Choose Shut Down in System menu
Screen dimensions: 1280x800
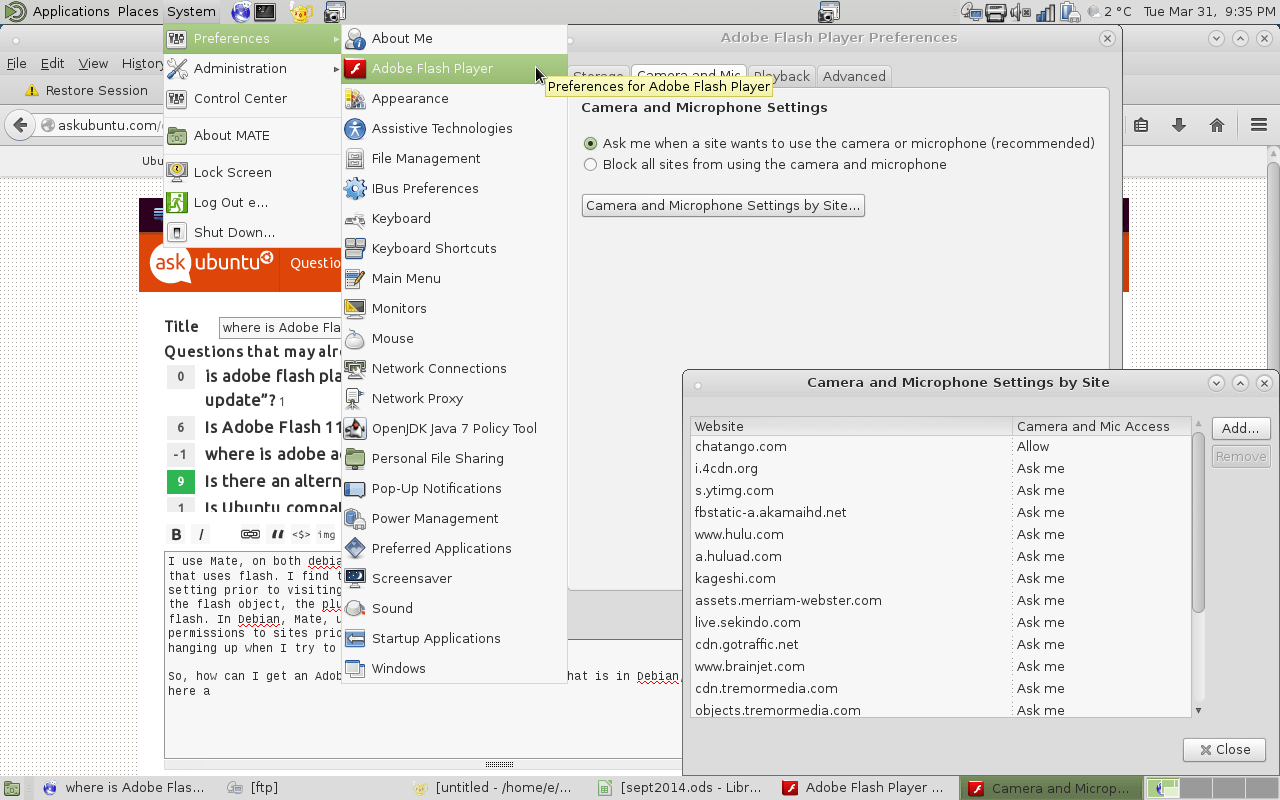[x=253, y=232]
